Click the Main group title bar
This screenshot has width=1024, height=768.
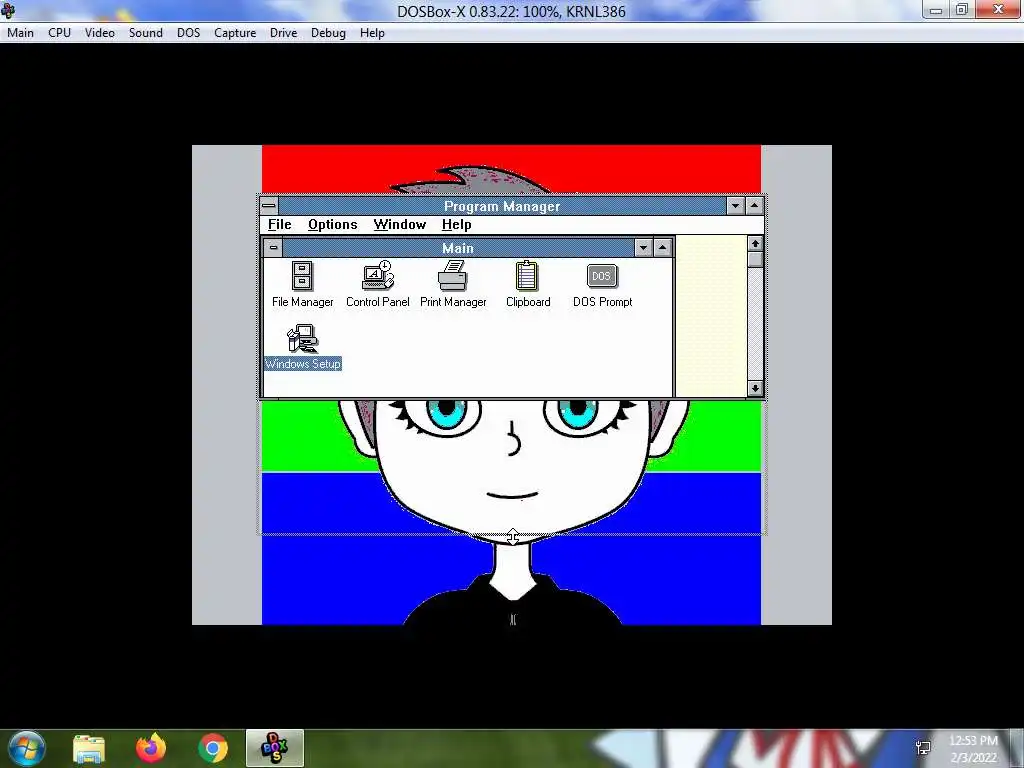tap(458, 248)
